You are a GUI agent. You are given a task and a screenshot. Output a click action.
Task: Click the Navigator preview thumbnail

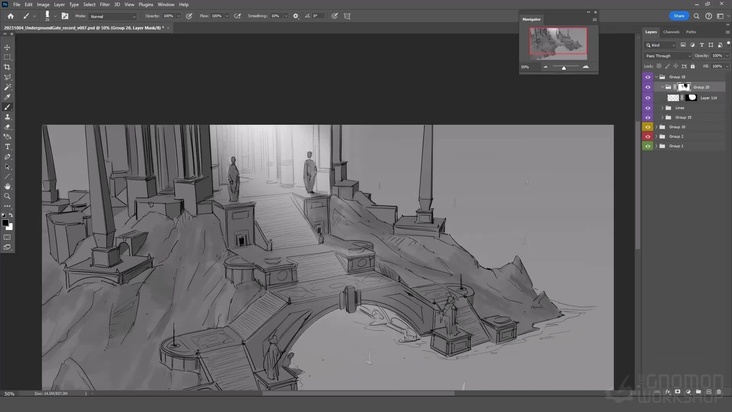(558, 43)
